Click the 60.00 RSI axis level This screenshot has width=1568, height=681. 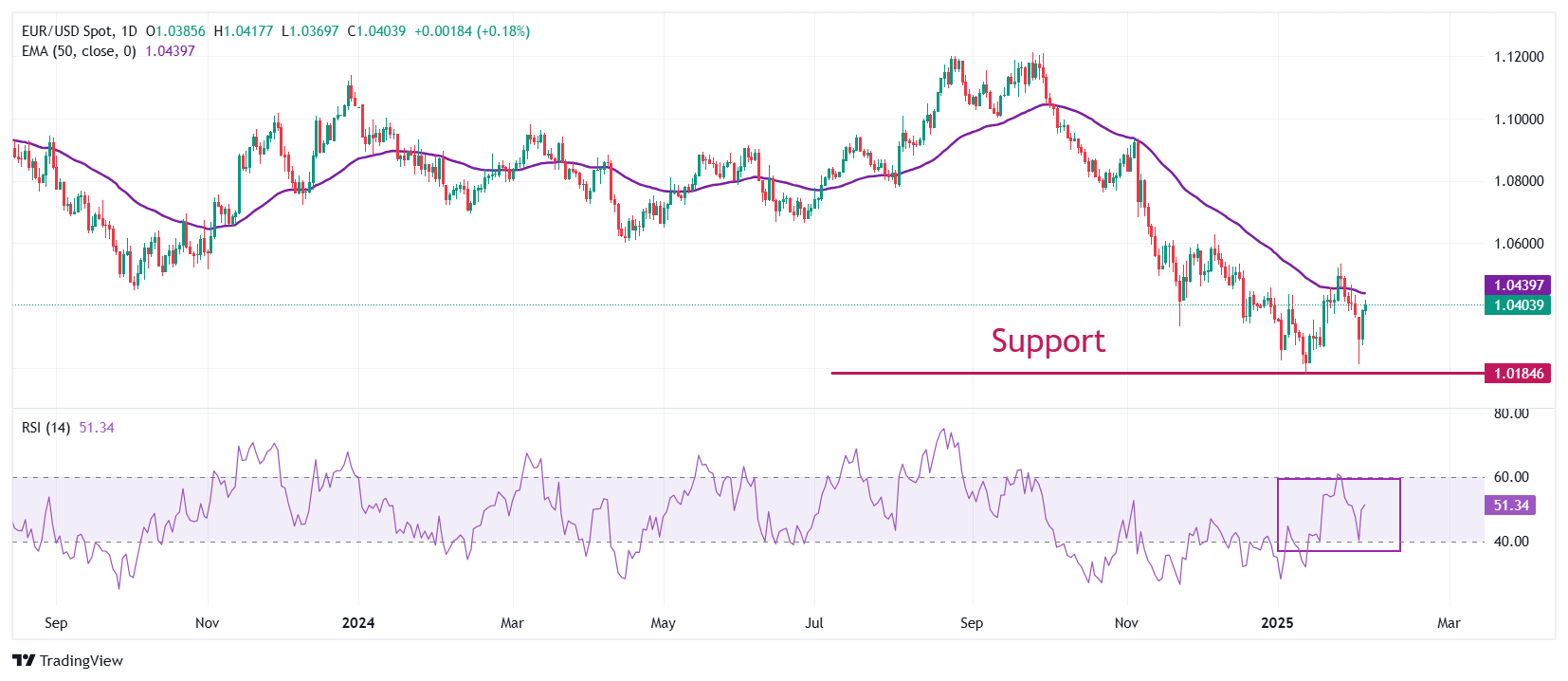point(1511,477)
